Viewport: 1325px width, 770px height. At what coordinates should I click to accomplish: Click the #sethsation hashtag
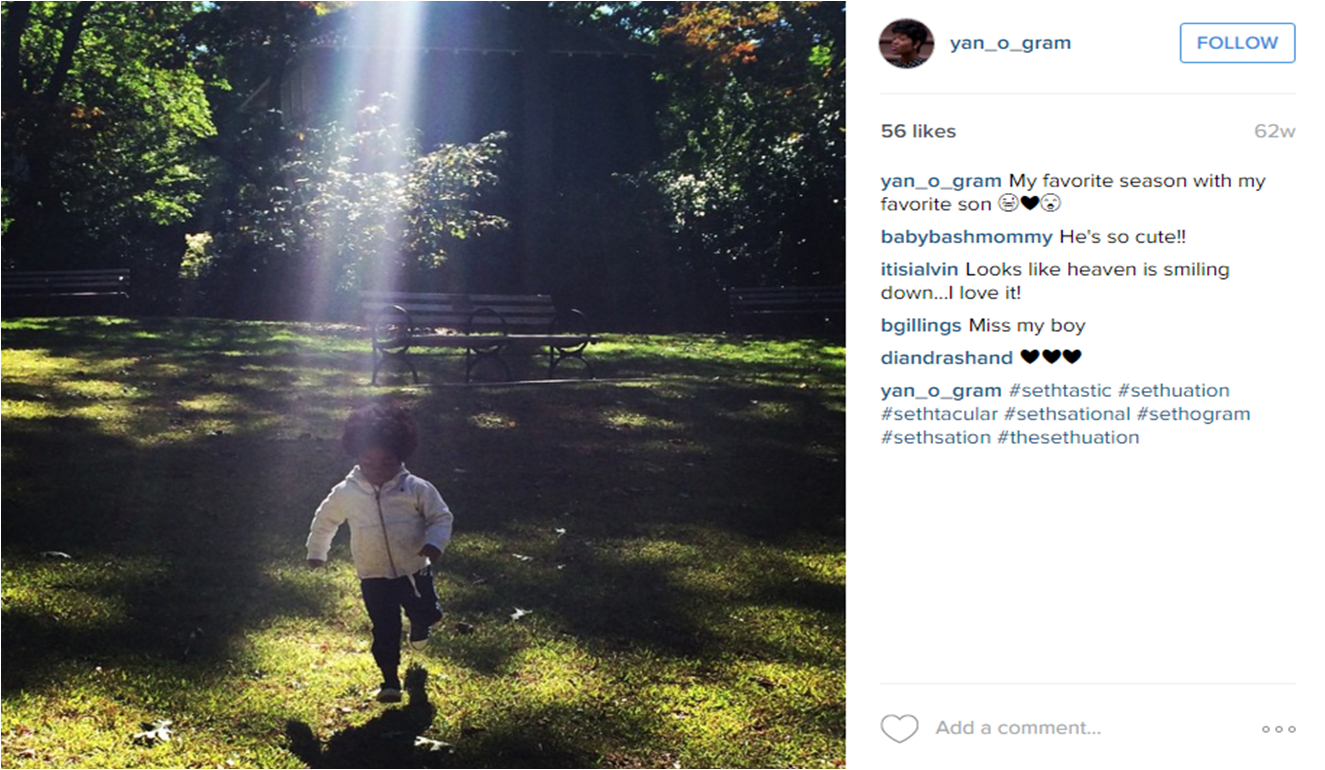pyautogui.click(x=936, y=437)
